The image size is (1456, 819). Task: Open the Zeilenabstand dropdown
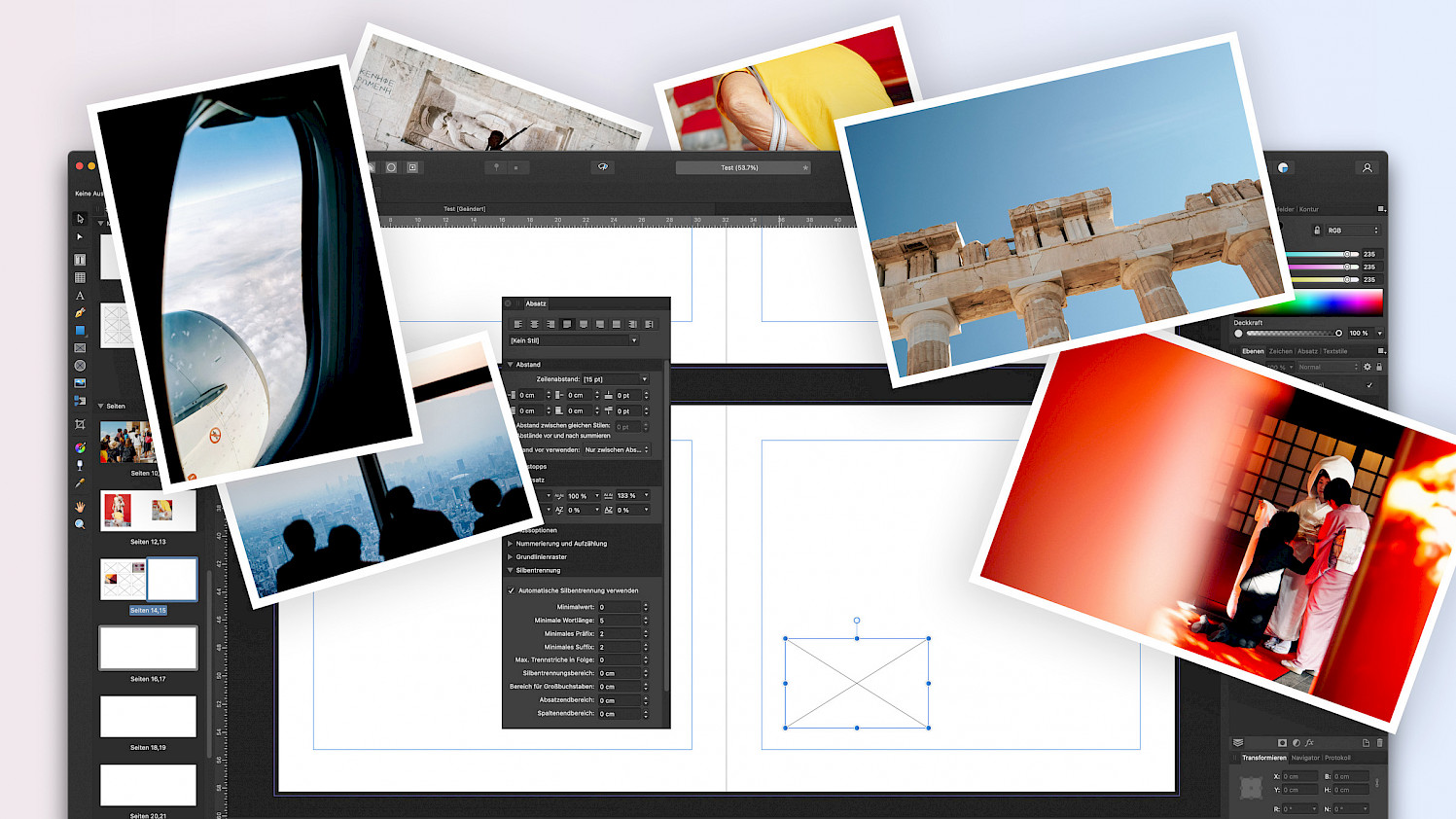615,379
